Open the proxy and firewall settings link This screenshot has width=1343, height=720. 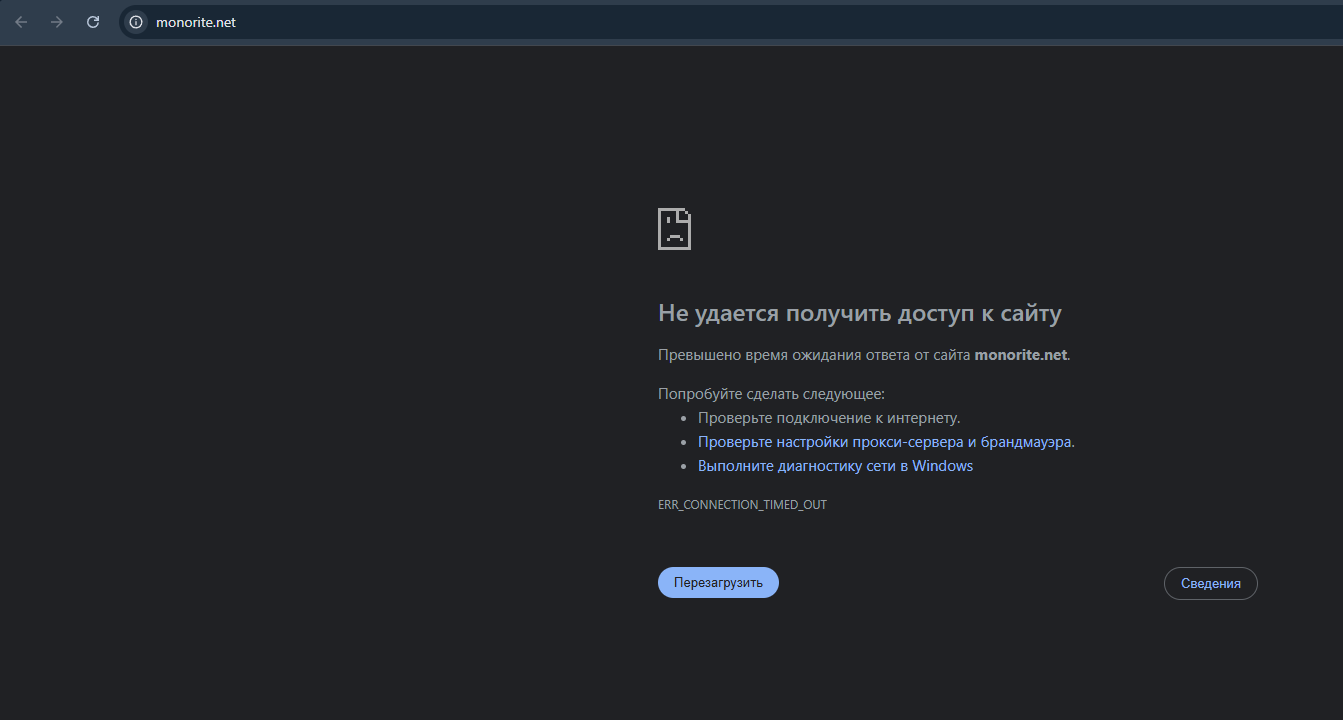coord(884,442)
